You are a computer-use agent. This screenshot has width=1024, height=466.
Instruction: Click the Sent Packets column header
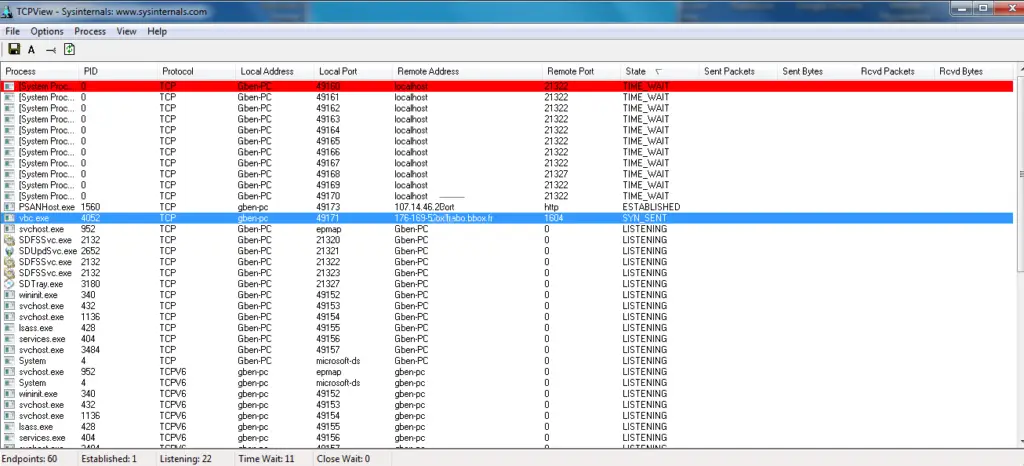click(738, 71)
